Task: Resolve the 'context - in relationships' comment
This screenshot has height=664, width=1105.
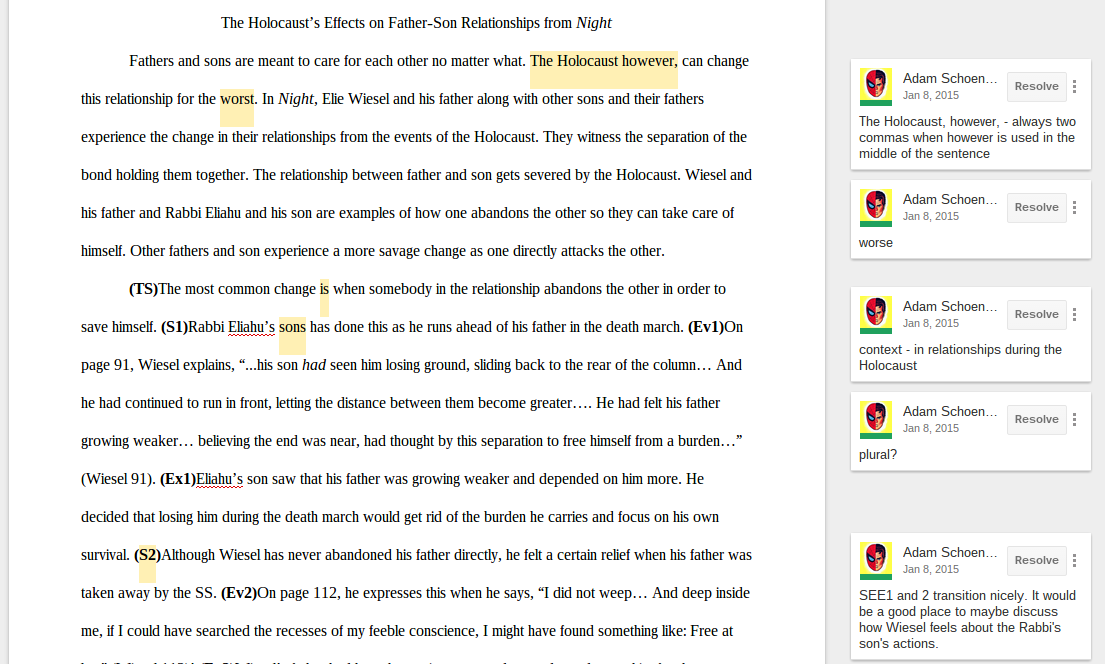Action: pos(1037,314)
